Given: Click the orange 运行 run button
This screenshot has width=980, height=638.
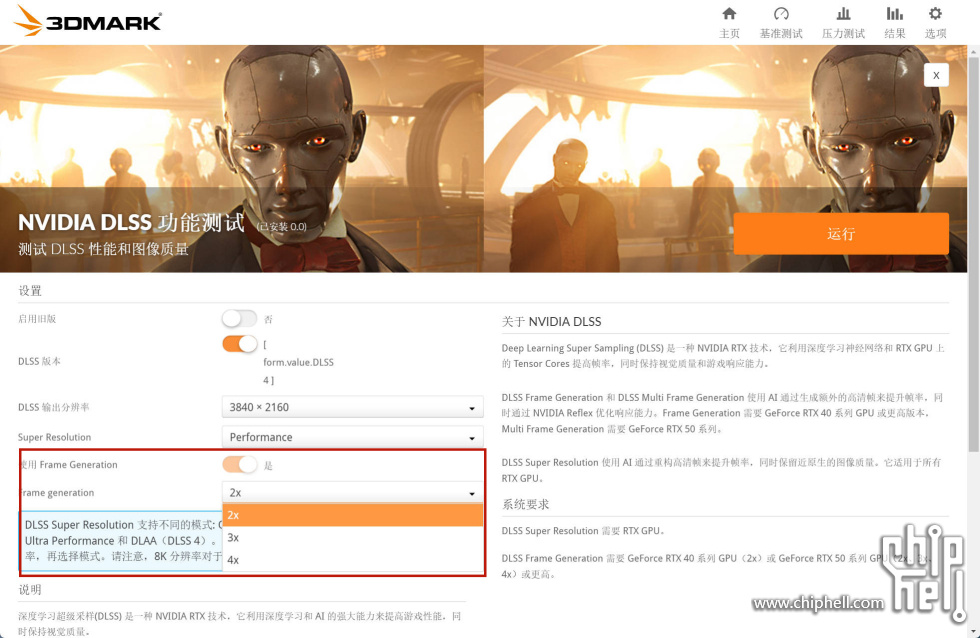Looking at the screenshot, I should point(841,234).
